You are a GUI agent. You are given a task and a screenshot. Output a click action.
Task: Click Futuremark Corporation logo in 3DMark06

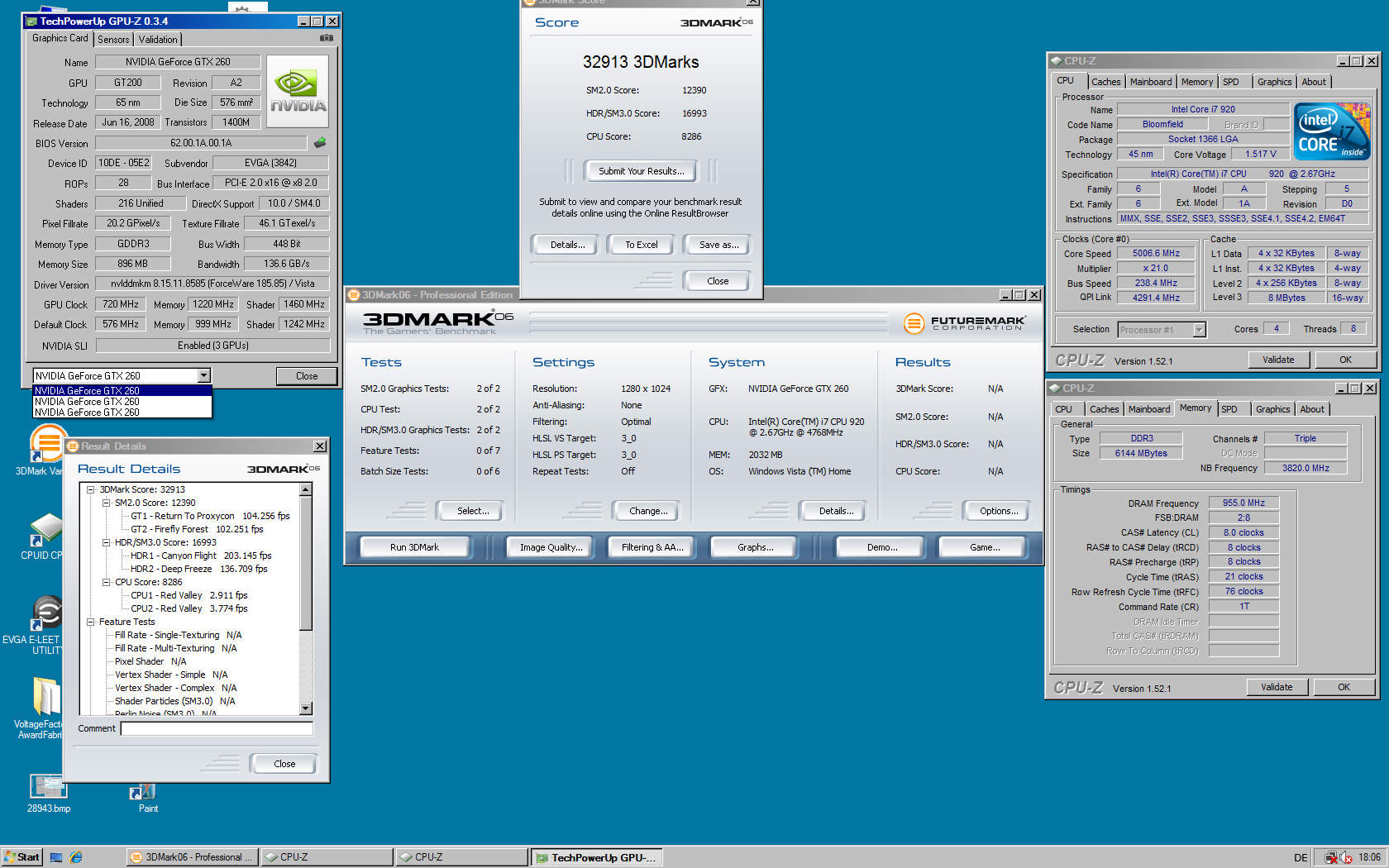pyautogui.click(x=965, y=322)
